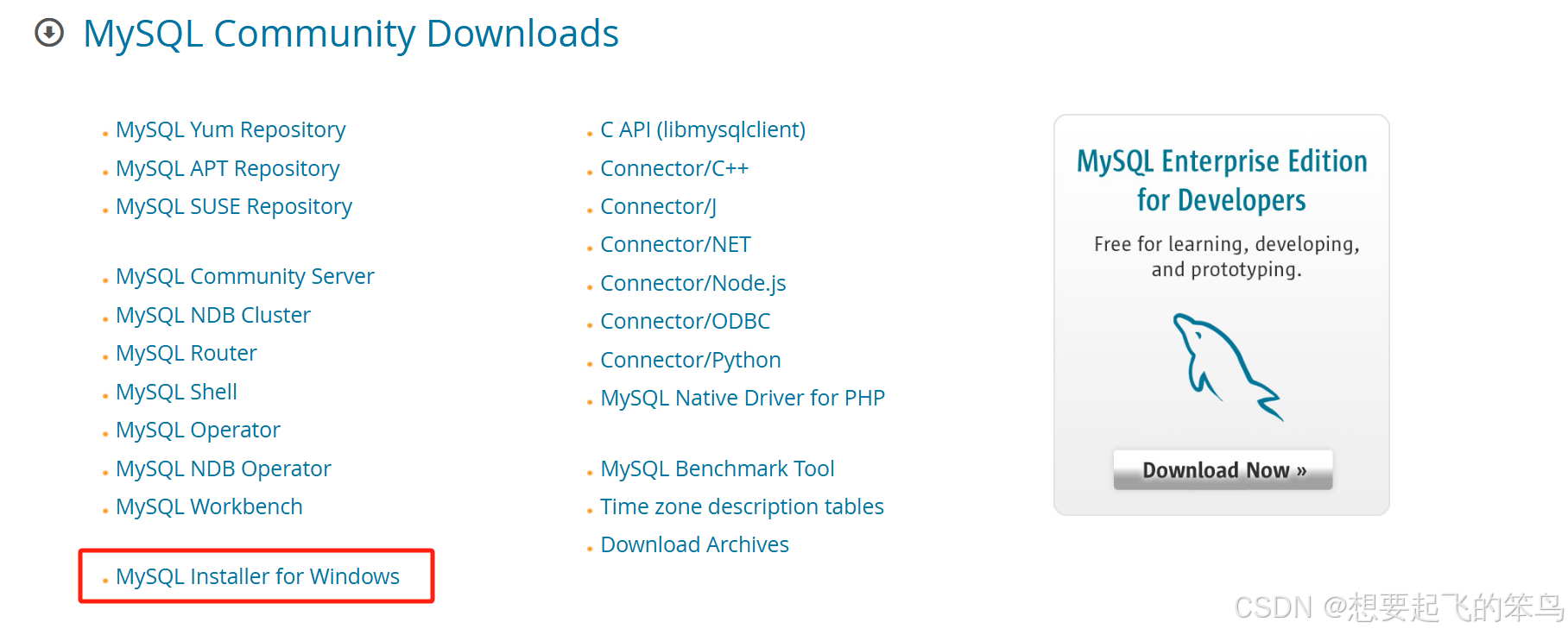1568x635 pixels.
Task: Open MySQL NDB Operator link
Action: point(224,468)
